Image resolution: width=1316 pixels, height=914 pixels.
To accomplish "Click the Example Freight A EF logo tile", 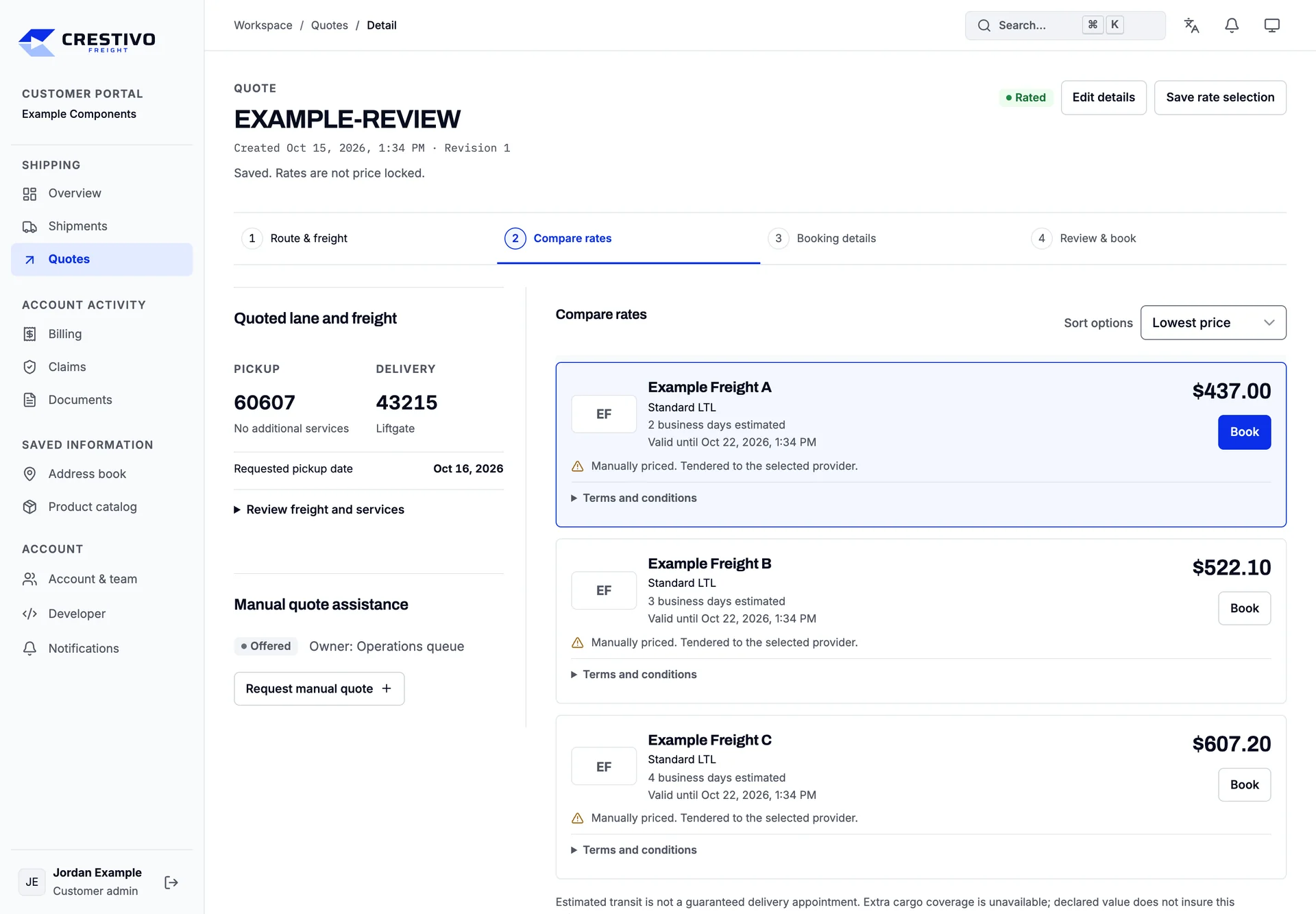I will (x=603, y=414).
